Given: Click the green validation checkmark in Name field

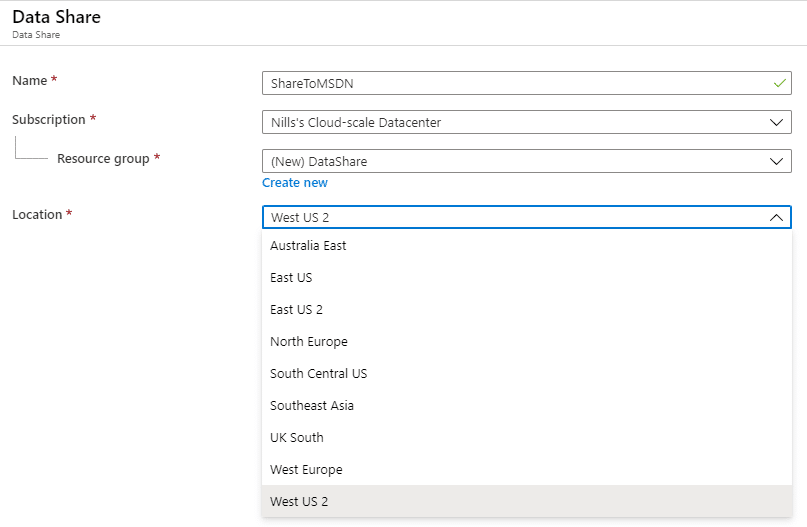Looking at the screenshot, I should pyautogui.click(x=779, y=83).
